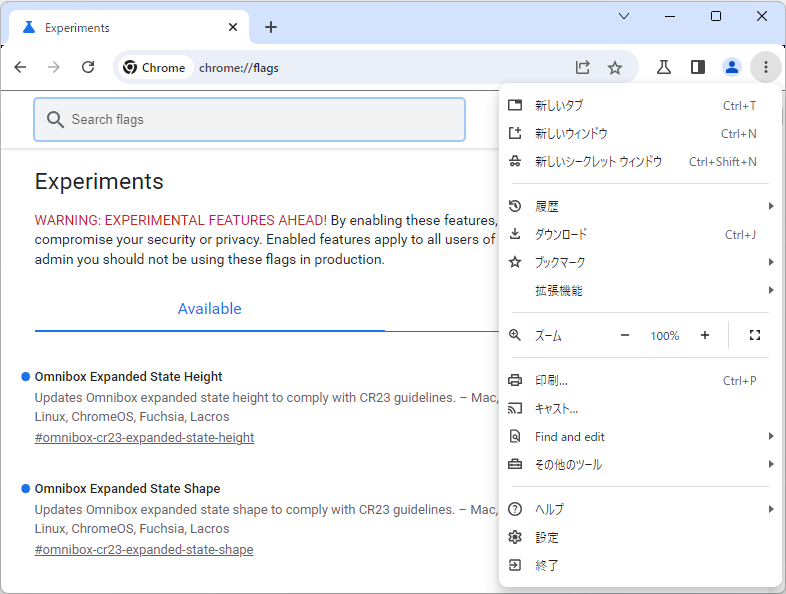The image size is (786, 594).
Task: Expand the ブックマーク submenu
Action: point(640,262)
